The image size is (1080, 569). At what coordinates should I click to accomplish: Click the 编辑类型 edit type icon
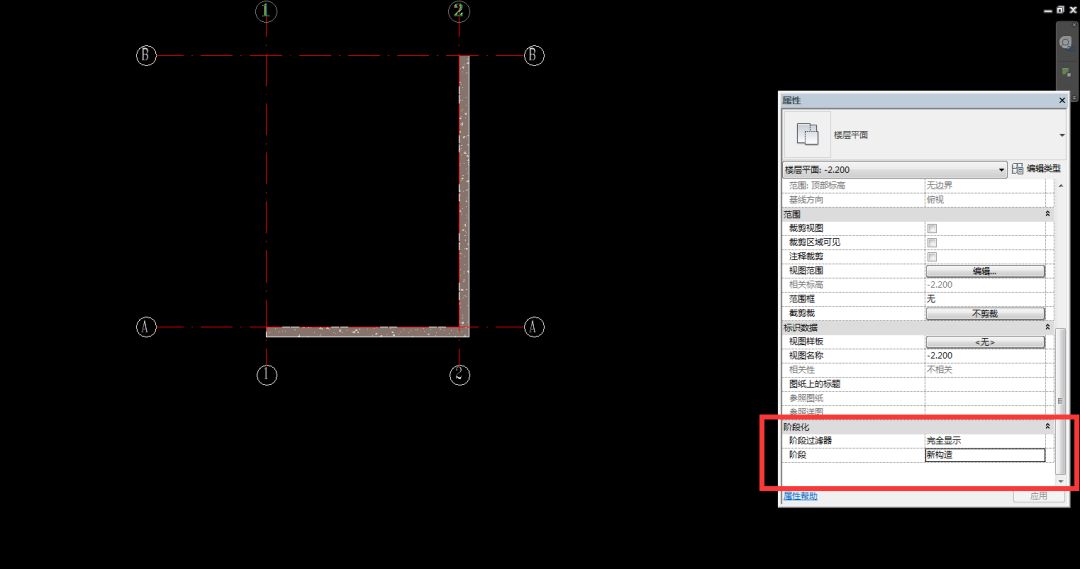click(1018, 169)
